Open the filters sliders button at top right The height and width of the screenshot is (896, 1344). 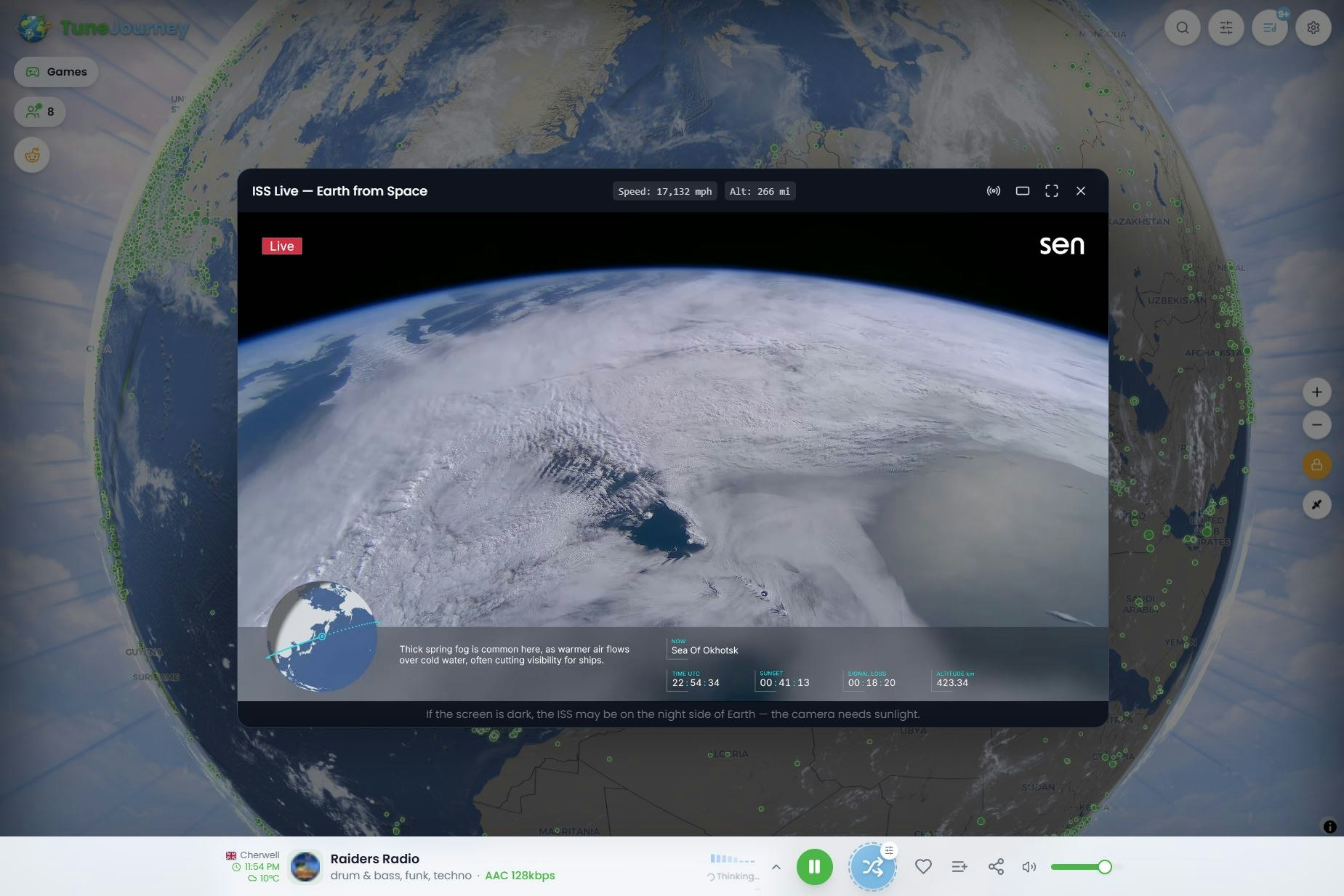1226,28
